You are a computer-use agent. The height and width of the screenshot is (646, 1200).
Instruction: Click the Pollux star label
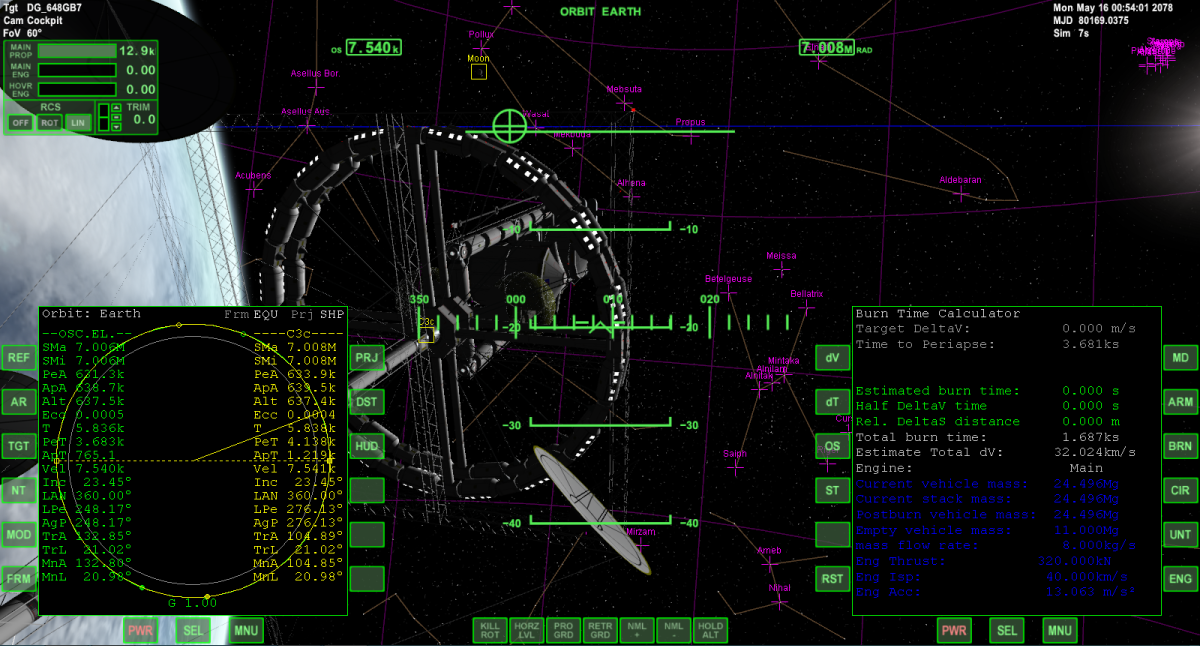click(481, 34)
